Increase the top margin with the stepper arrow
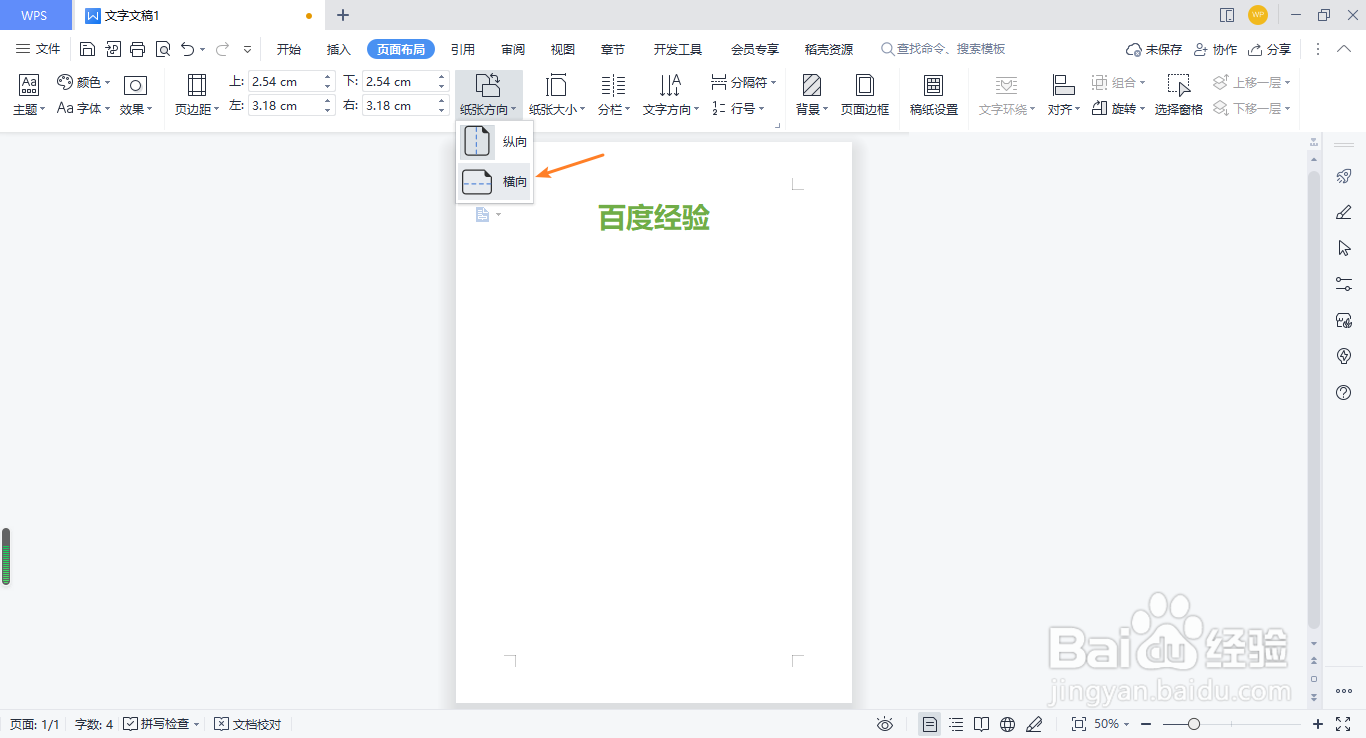Screen dimensions: 1366x738 (329, 75)
